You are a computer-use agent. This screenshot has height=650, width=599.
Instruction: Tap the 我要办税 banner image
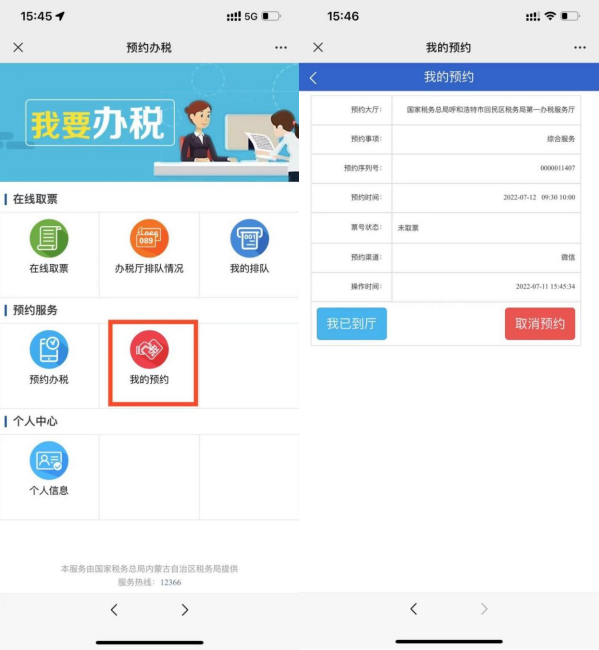point(149,123)
